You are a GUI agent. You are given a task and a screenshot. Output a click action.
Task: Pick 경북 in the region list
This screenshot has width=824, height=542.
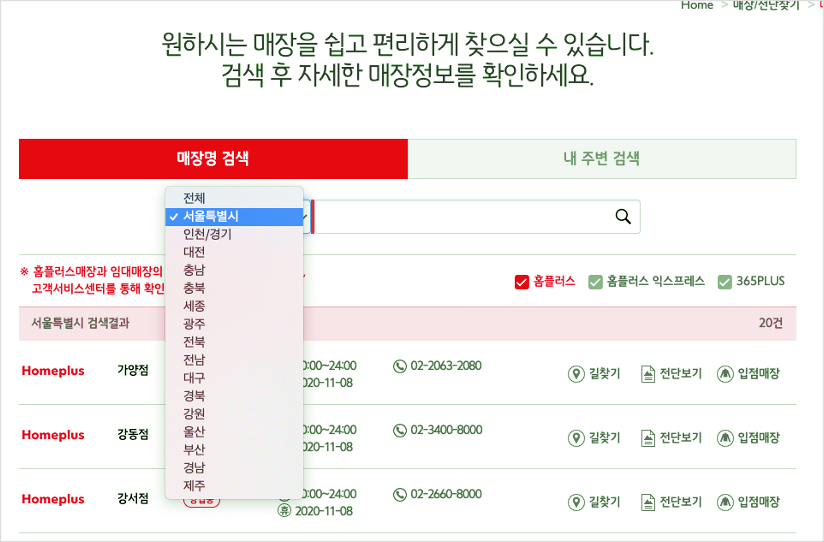(234, 395)
